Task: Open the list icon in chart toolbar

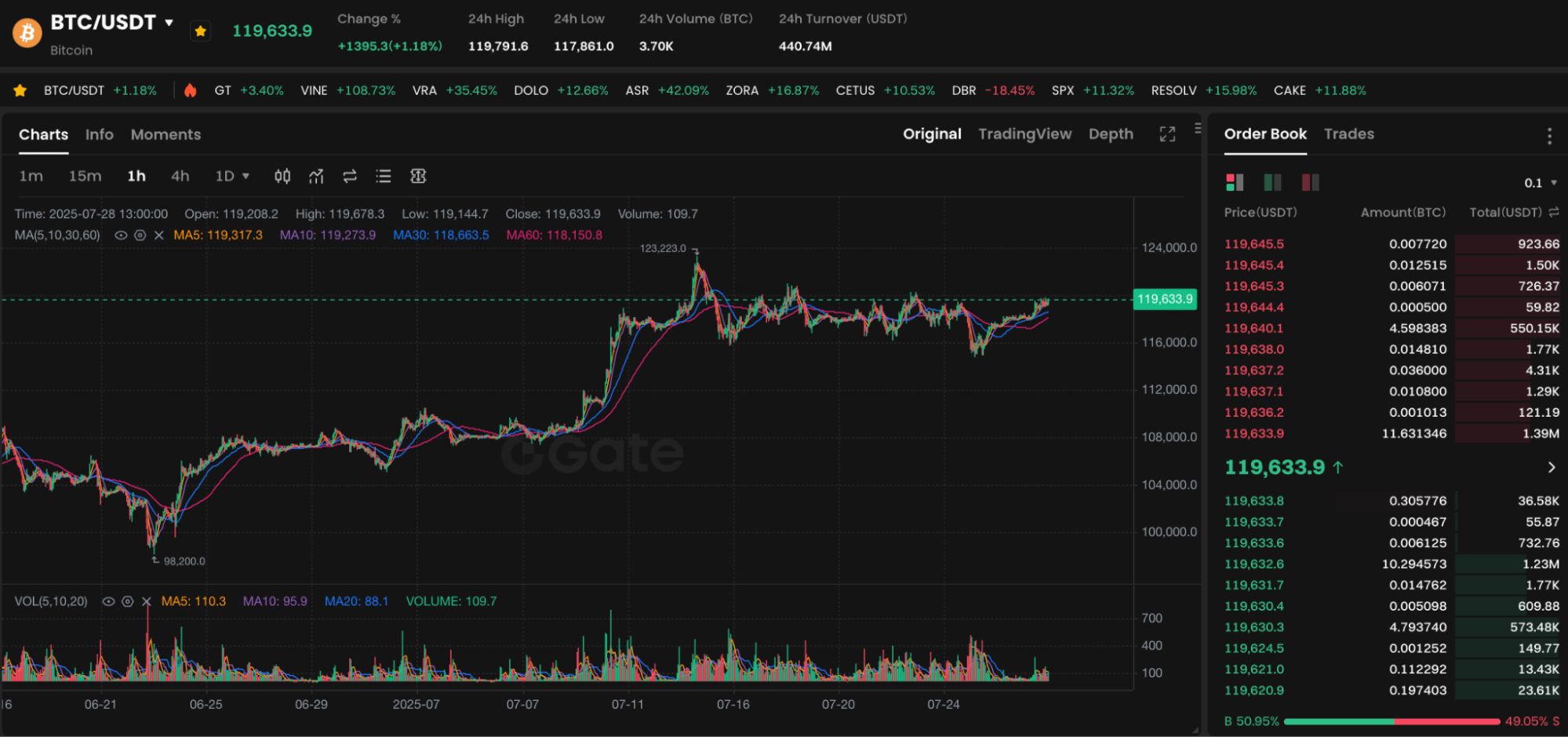Action: (x=384, y=176)
